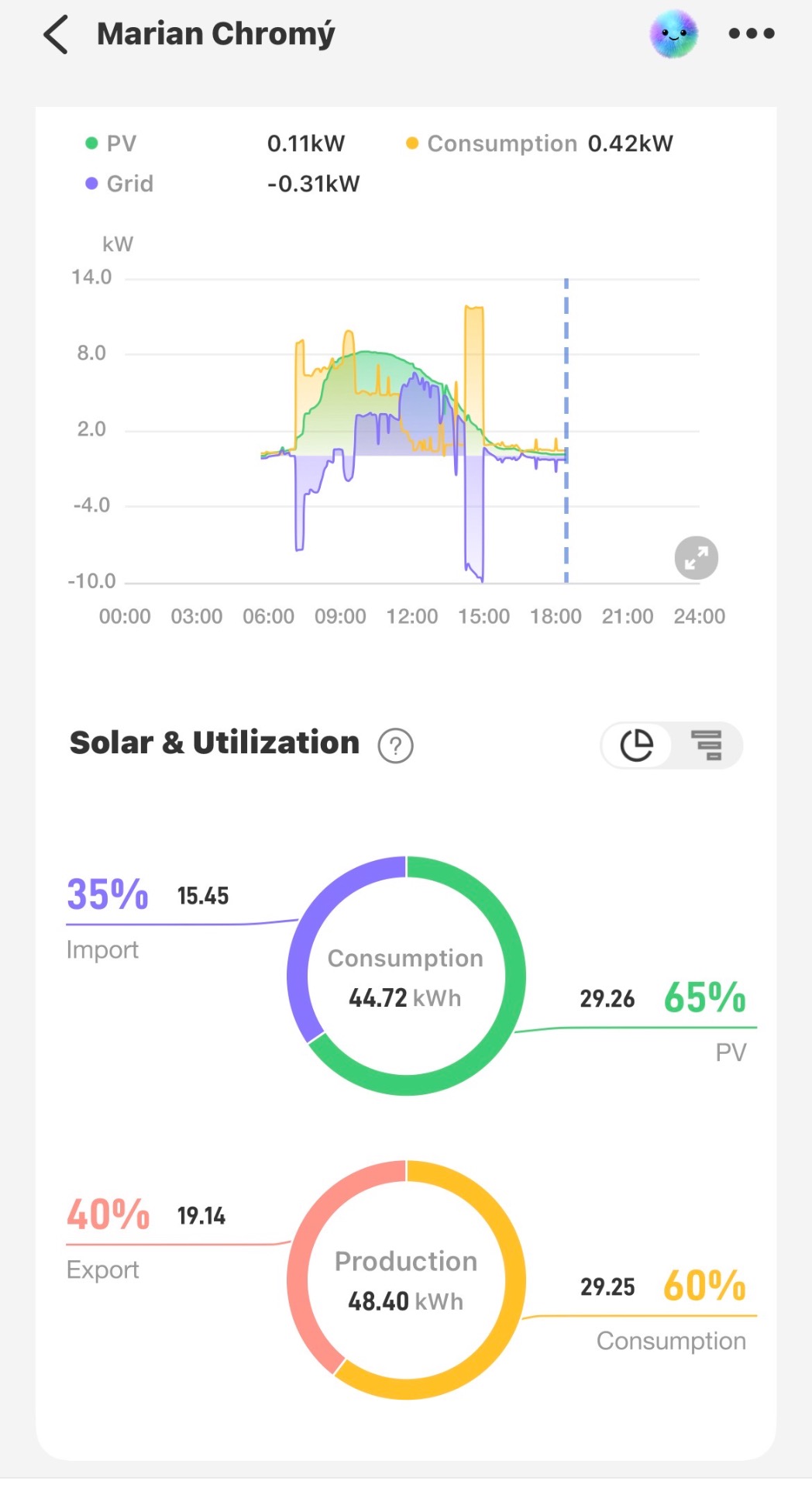Image resolution: width=812 pixels, height=1488 pixels.
Task: Open Solar & Utilization help question mark
Action: [395, 746]
